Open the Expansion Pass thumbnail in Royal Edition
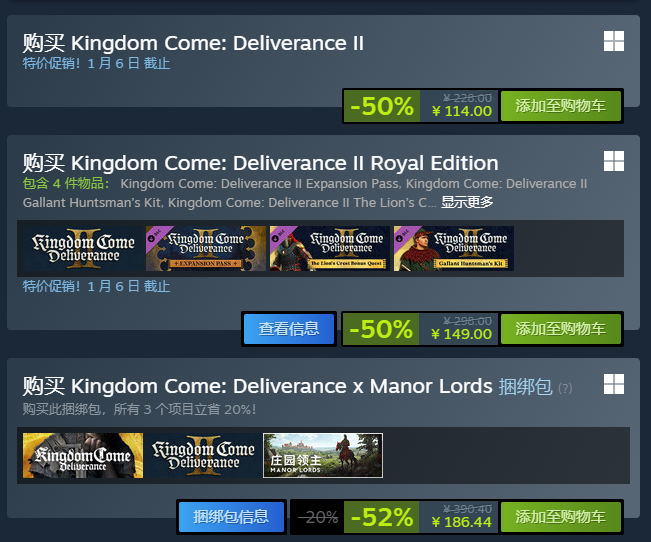The height and width of the screenshot is (542, 651). click(206, 248)
